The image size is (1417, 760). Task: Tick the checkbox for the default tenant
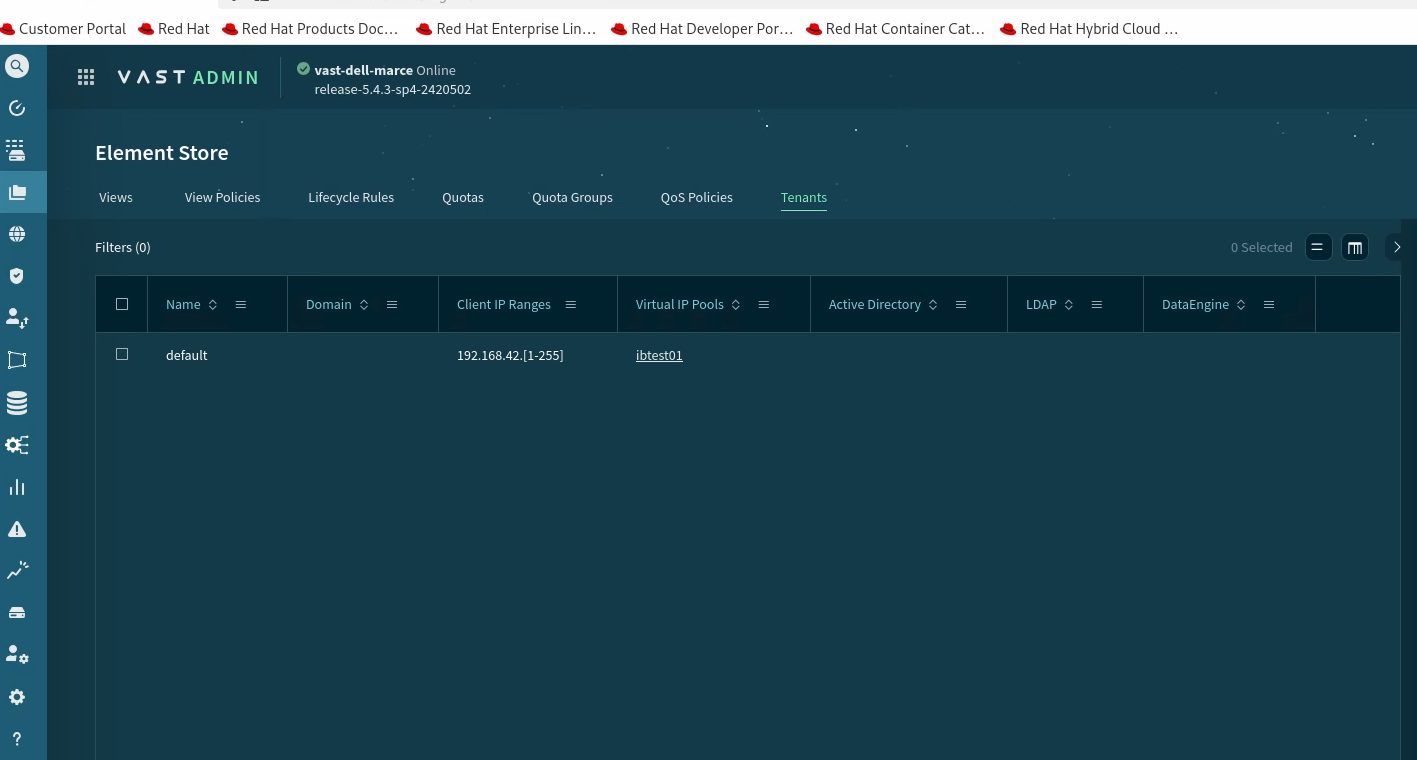click(x=122, y=354)
